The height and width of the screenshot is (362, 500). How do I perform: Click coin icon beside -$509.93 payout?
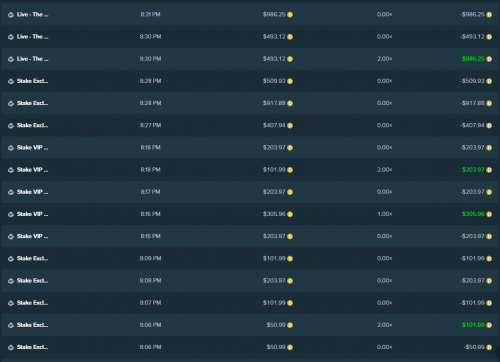tap(489, 81)
